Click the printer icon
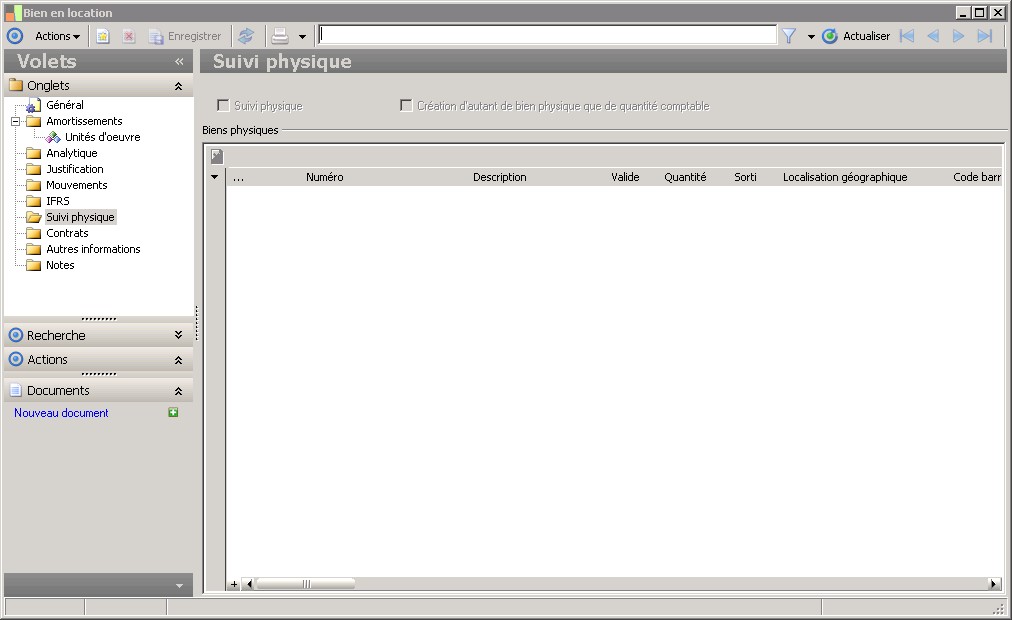This screenshot has width=1012, height=620. pyautogui.click(x=280, y=36)
